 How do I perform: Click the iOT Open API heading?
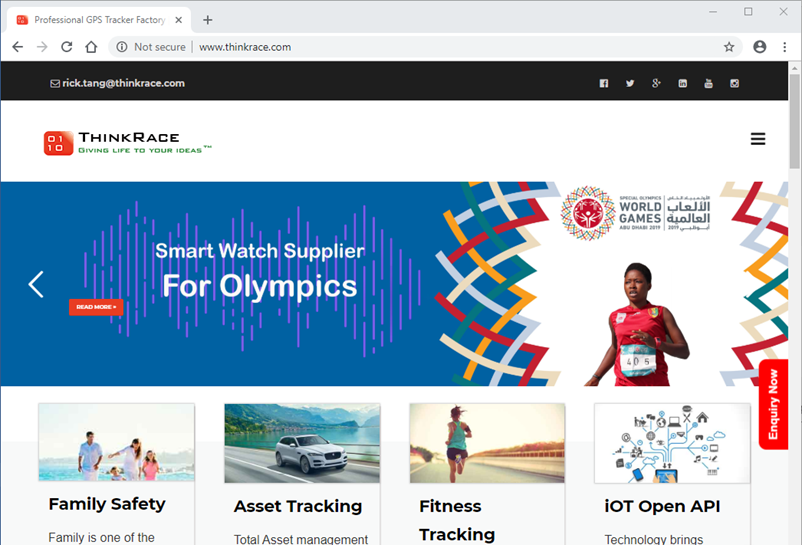tap(662, 506)
